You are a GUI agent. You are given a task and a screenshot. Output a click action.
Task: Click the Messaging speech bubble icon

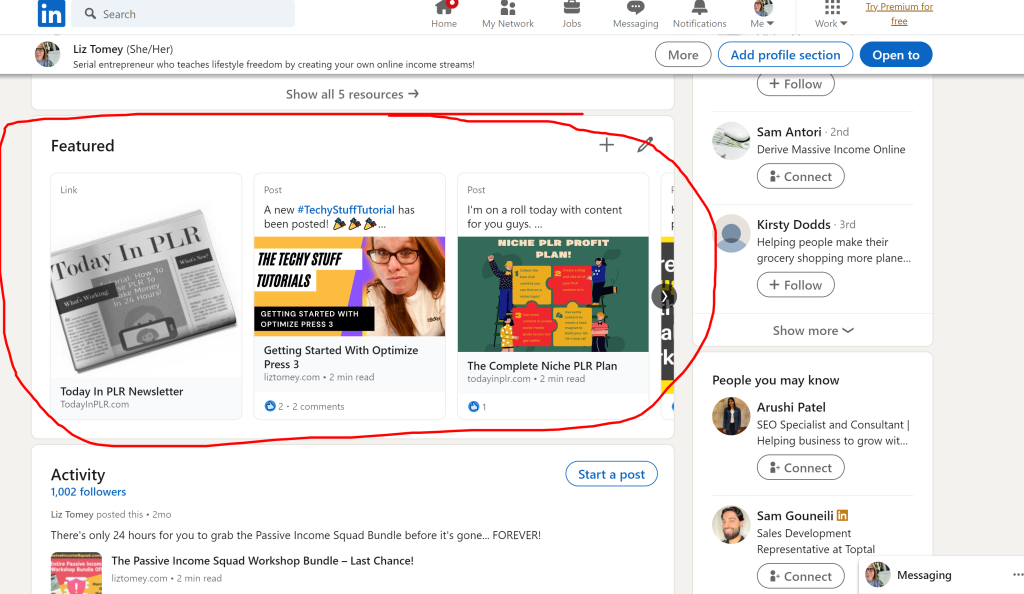pyautogui.click(x=635, y=7)
